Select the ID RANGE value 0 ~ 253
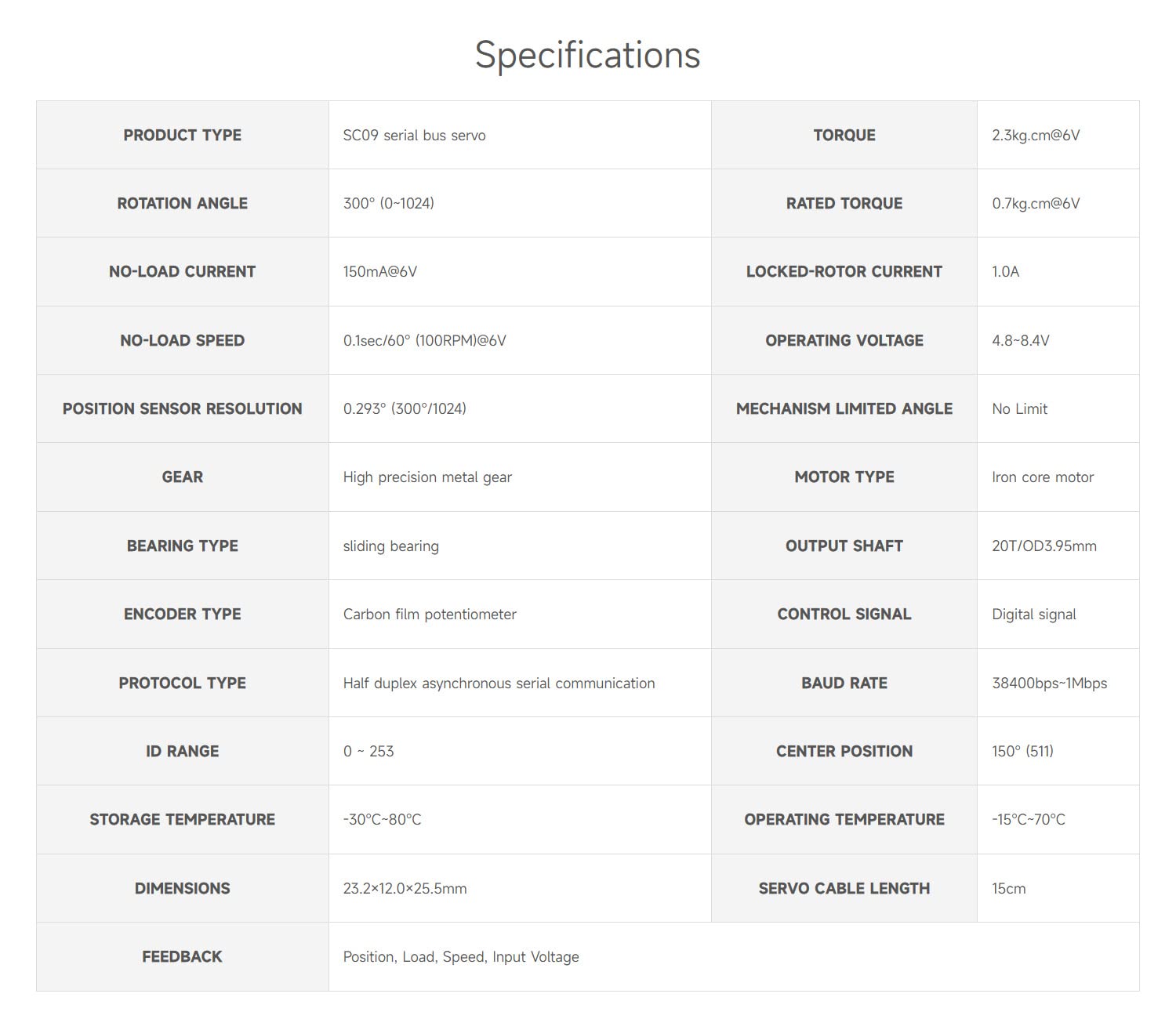This screenshot has width=1176, height=1019. tap(368, 752)
